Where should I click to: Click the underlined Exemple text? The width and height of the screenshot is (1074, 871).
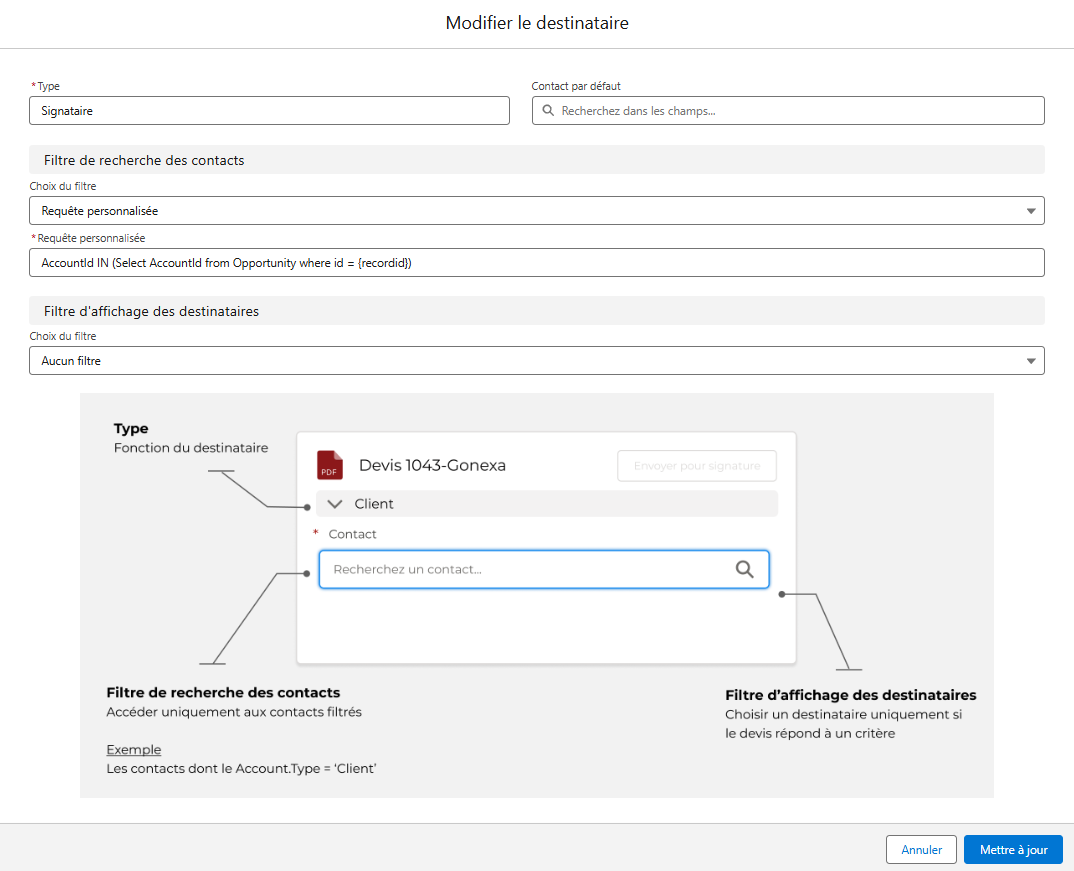[134, 750]
